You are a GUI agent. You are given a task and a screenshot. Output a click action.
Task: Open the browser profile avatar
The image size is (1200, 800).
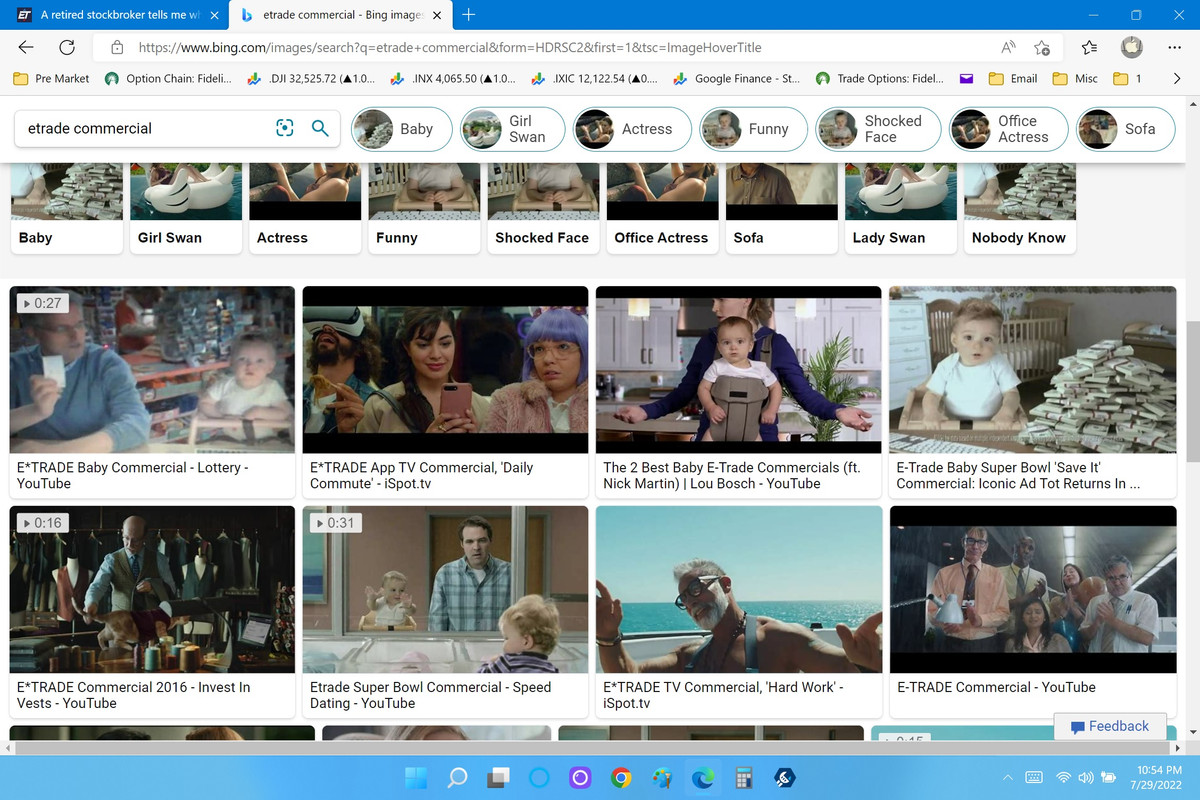point(1132,47)
